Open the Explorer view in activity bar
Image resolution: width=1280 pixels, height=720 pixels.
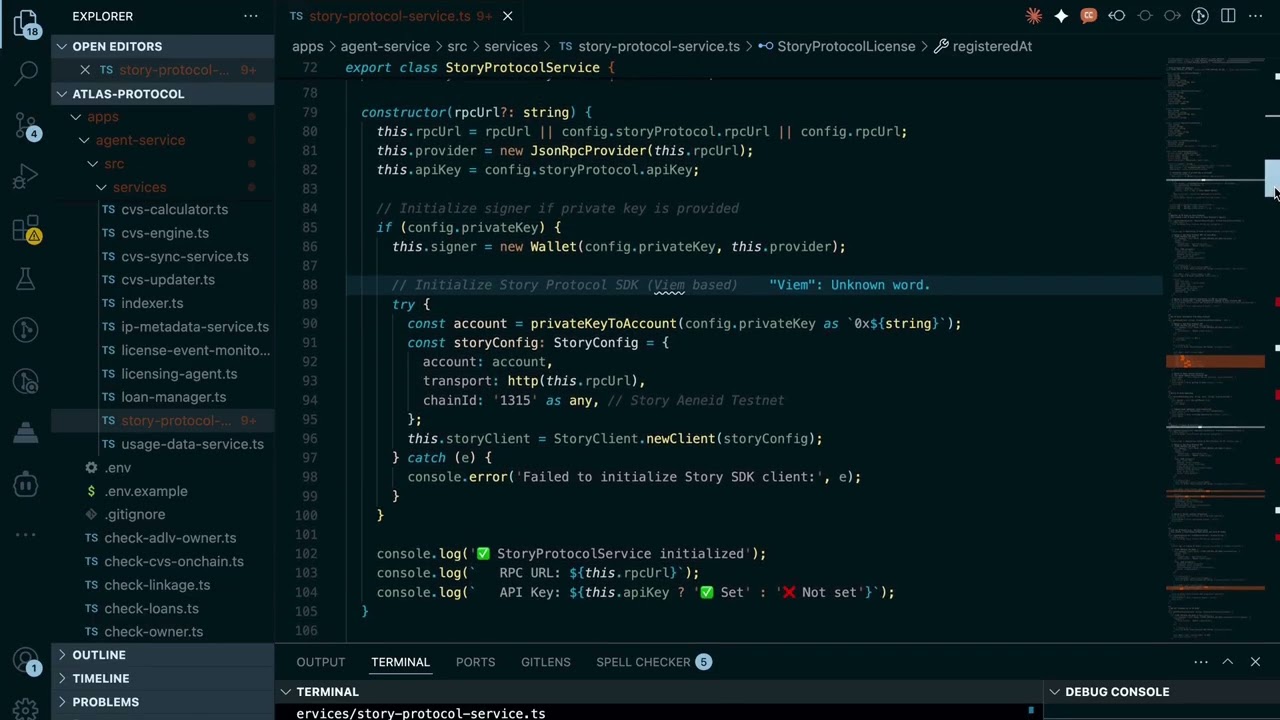[26, 24]
